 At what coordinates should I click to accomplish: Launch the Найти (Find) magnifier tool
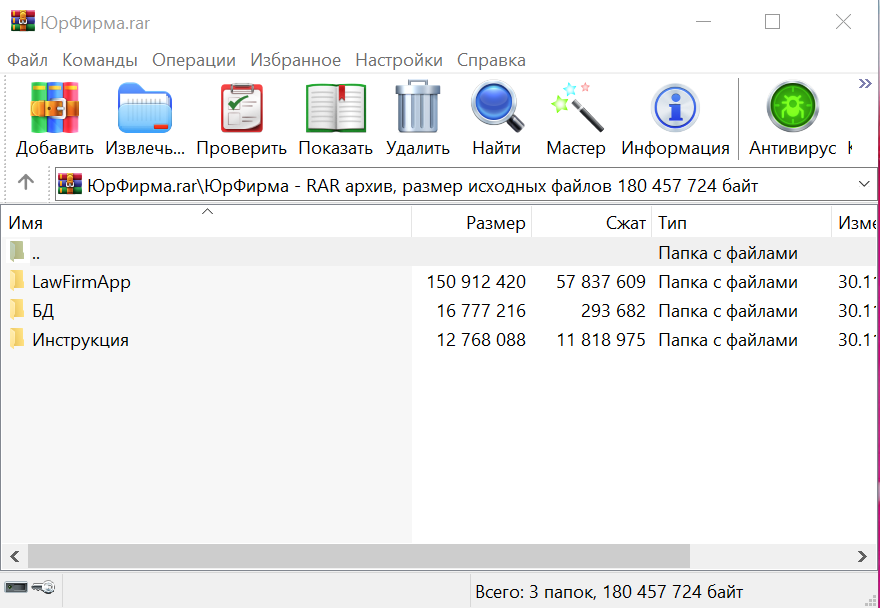(x=497, y=108)
